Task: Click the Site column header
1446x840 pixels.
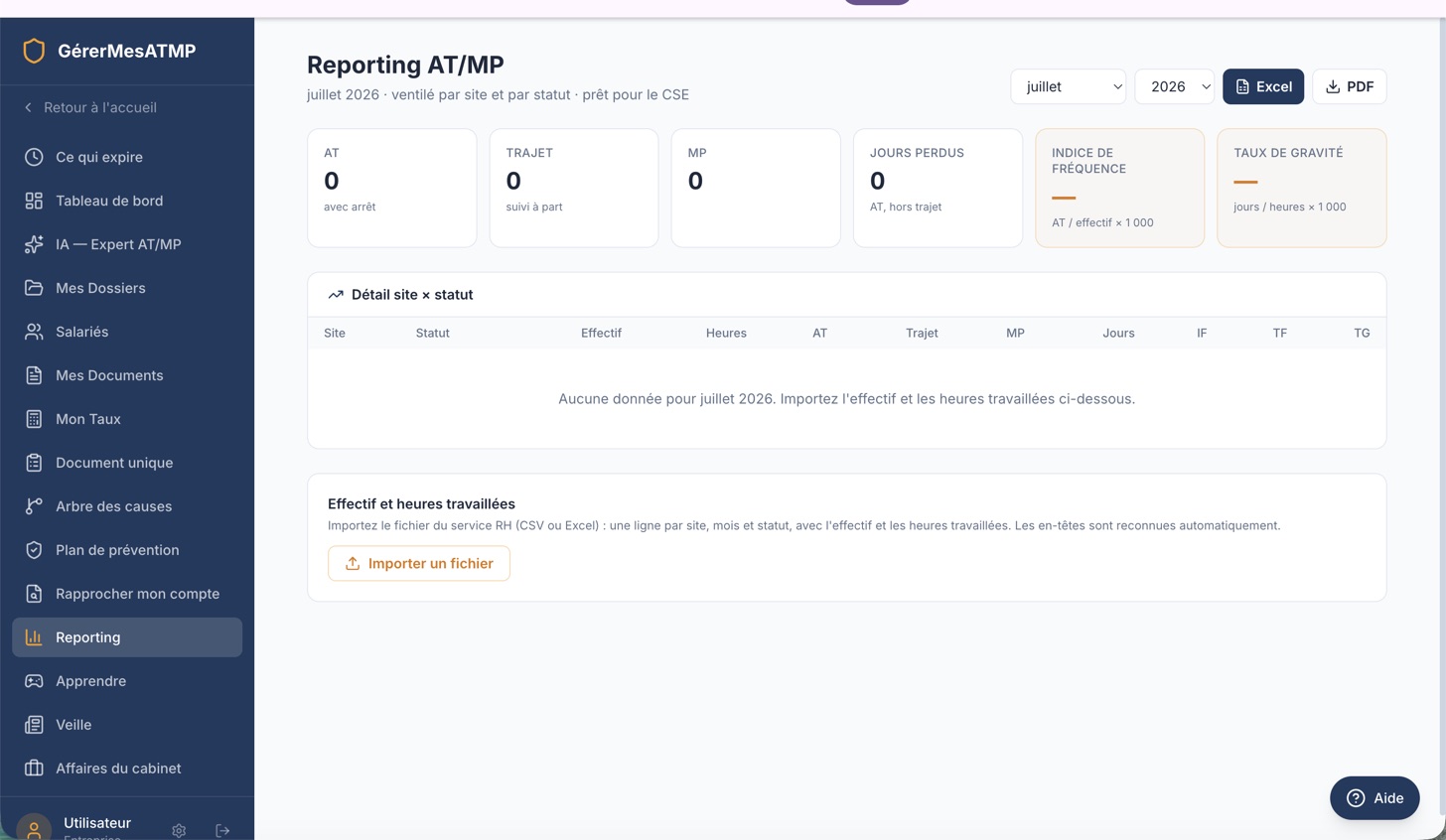Action: pyautogui.click(x=335, y=334)
